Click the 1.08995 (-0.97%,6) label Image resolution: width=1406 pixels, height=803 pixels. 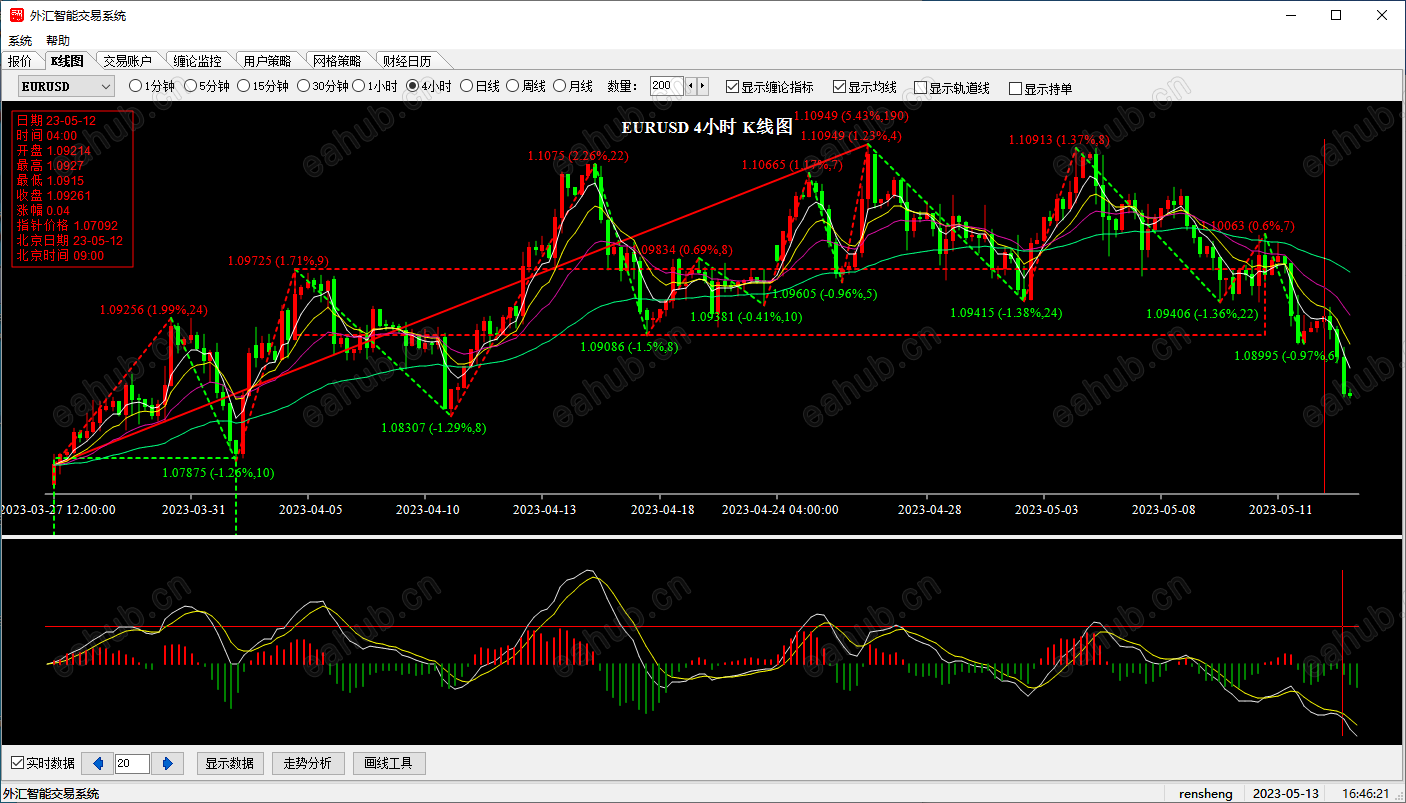coord(1286,356)
